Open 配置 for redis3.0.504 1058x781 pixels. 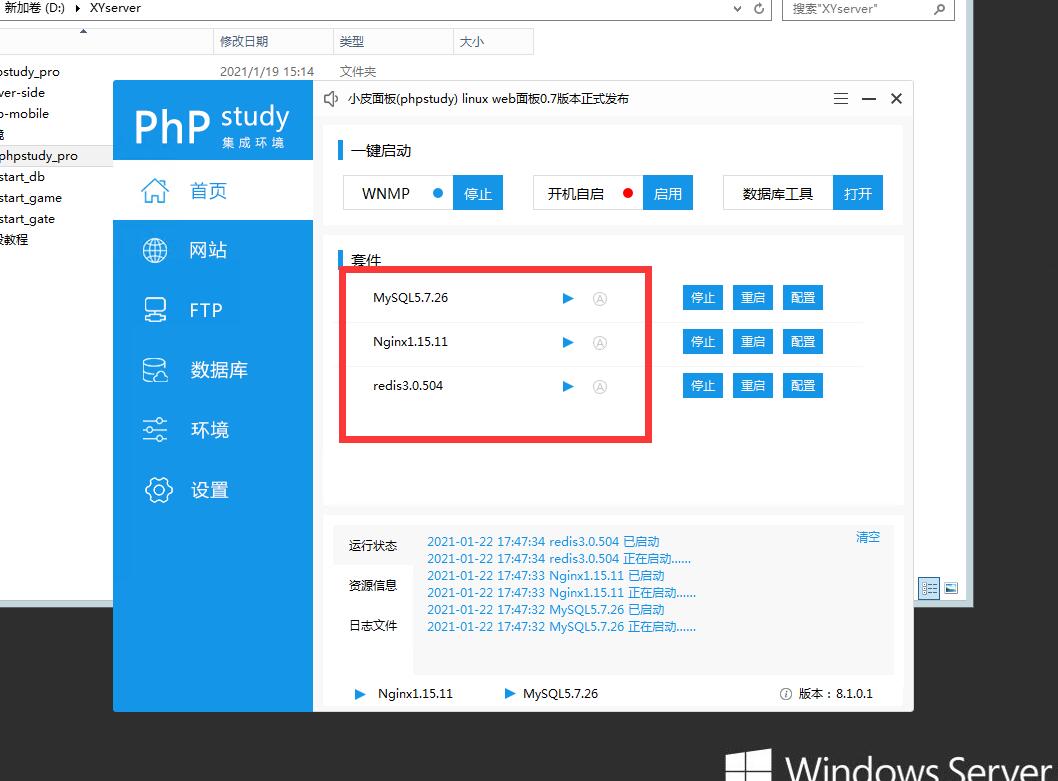tap(803, 386)
